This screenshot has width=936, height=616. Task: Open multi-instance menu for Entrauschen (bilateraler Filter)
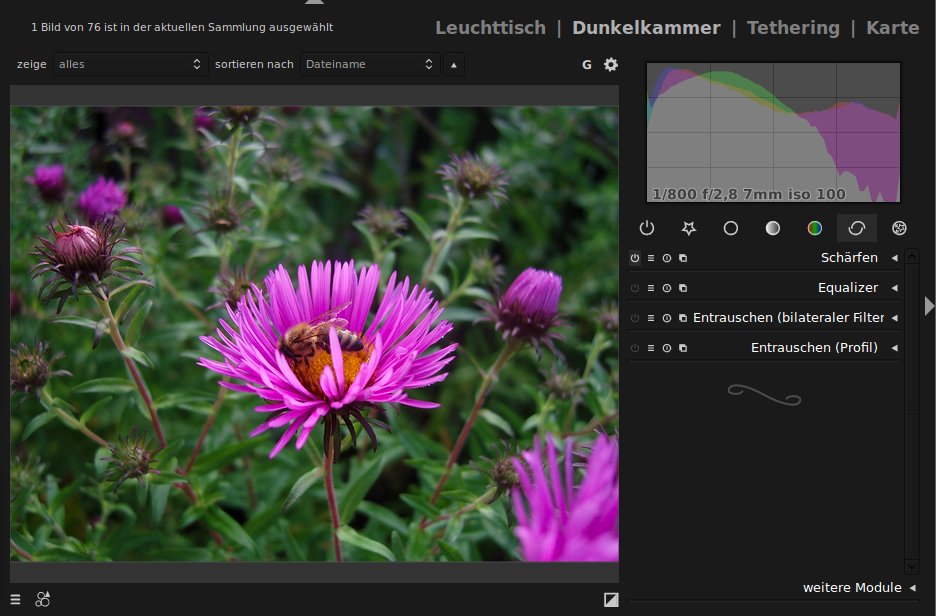(683, 318)
